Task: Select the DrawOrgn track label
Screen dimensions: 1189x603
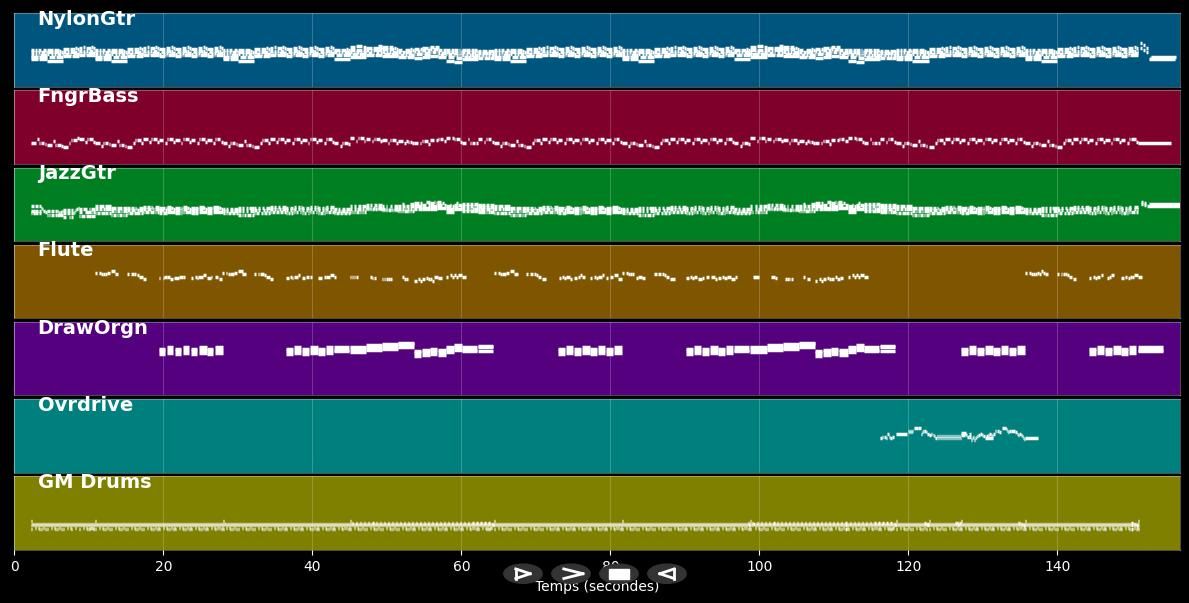Action: point(92,328)
